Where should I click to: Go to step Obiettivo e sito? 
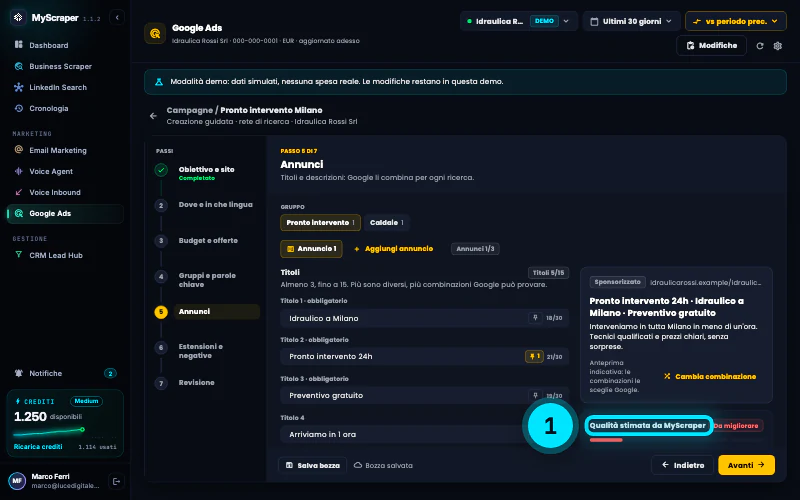207,172
